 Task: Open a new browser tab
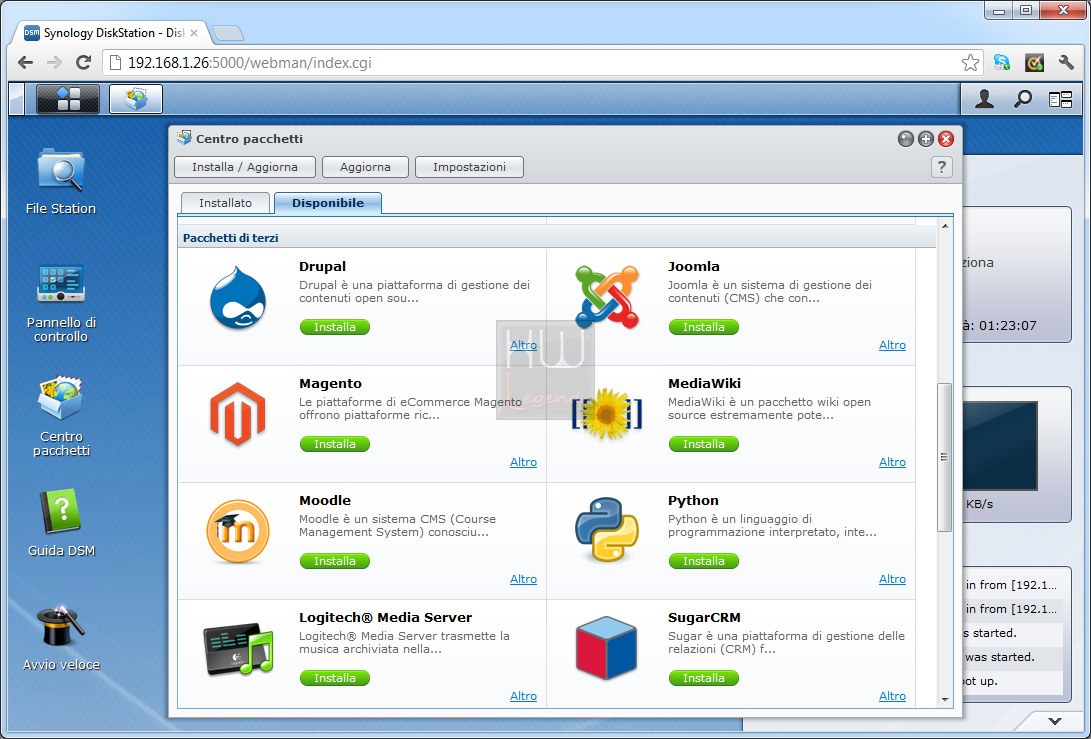point(228,33)
